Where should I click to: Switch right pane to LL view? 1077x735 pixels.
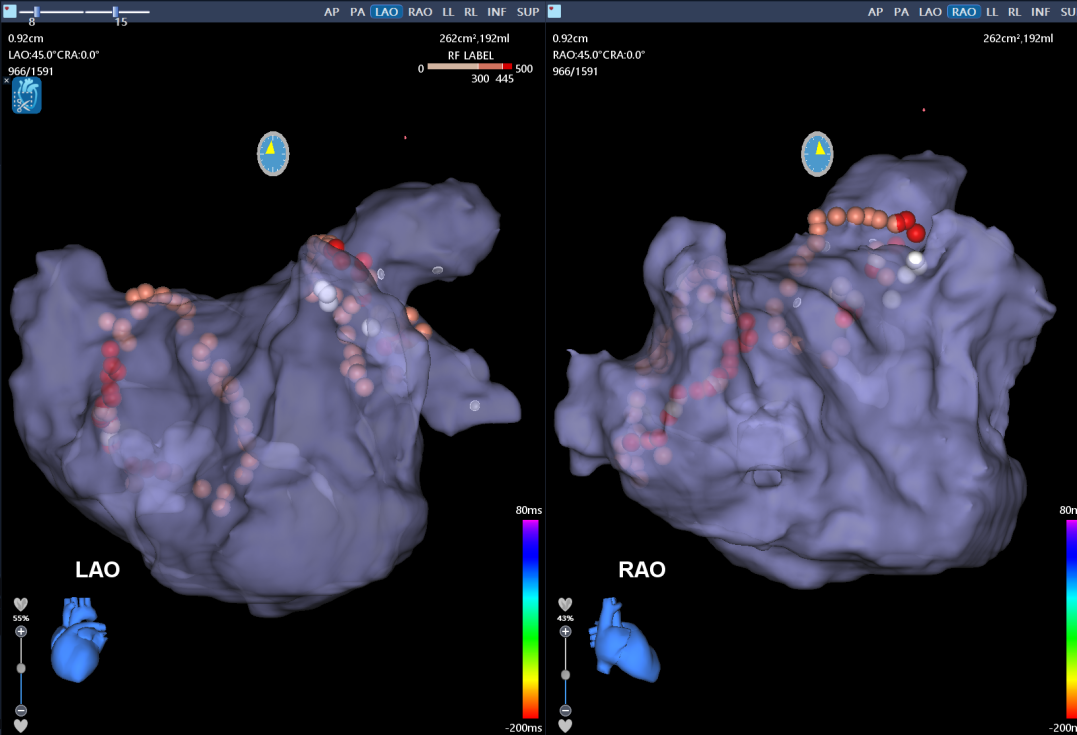click(x=992, y=12)
